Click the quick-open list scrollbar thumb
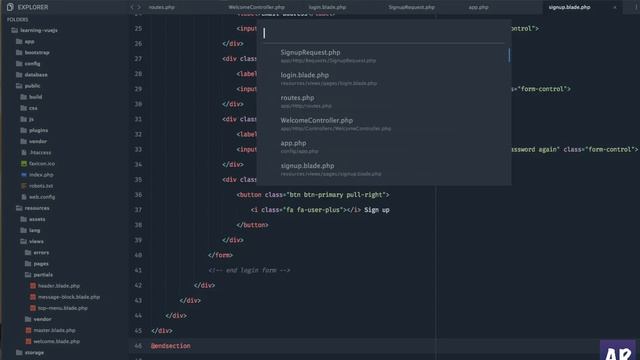Image resolution: width=640 pixels, height=360 pixels. 509,56
